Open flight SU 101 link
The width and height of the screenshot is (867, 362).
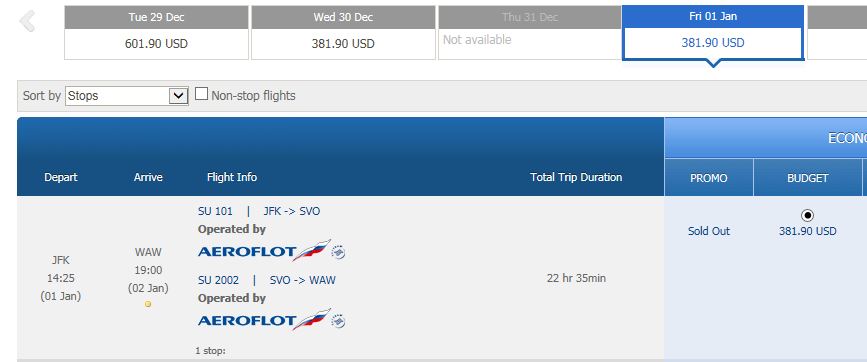click(x=215, y=211)
